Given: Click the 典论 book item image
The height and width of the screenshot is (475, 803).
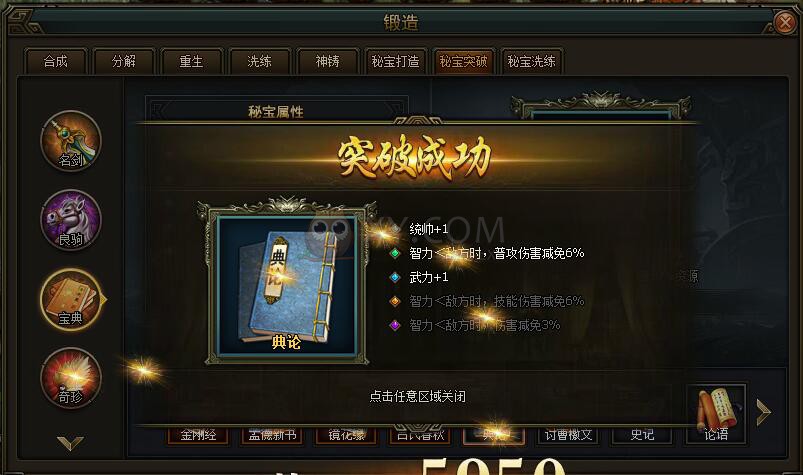Looking at the screenshot, I should coord(287,285).
